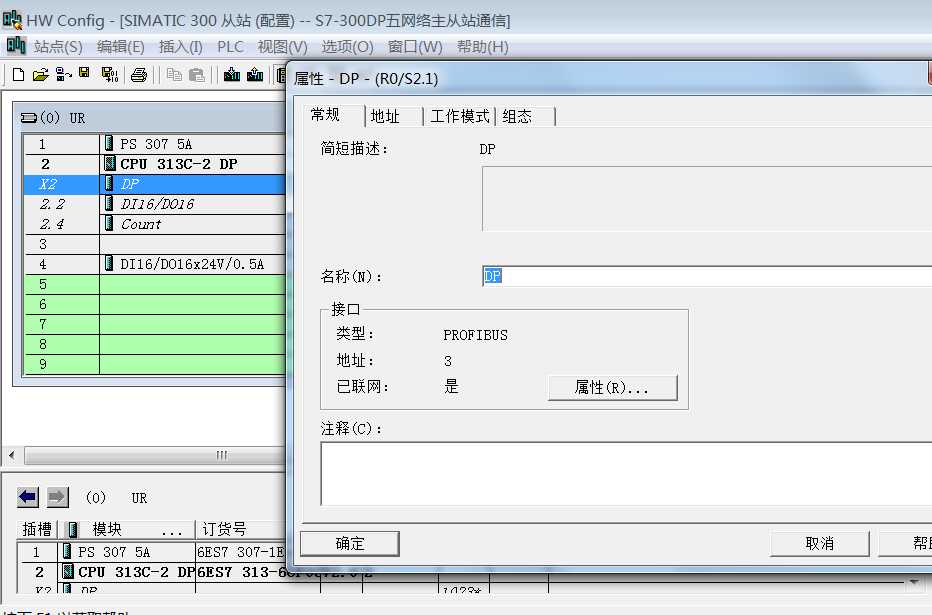Image resolution: width=932 pixels, height=615 pixels.
Task: Click the 取消 button
Action: click(x=819, y=544)
